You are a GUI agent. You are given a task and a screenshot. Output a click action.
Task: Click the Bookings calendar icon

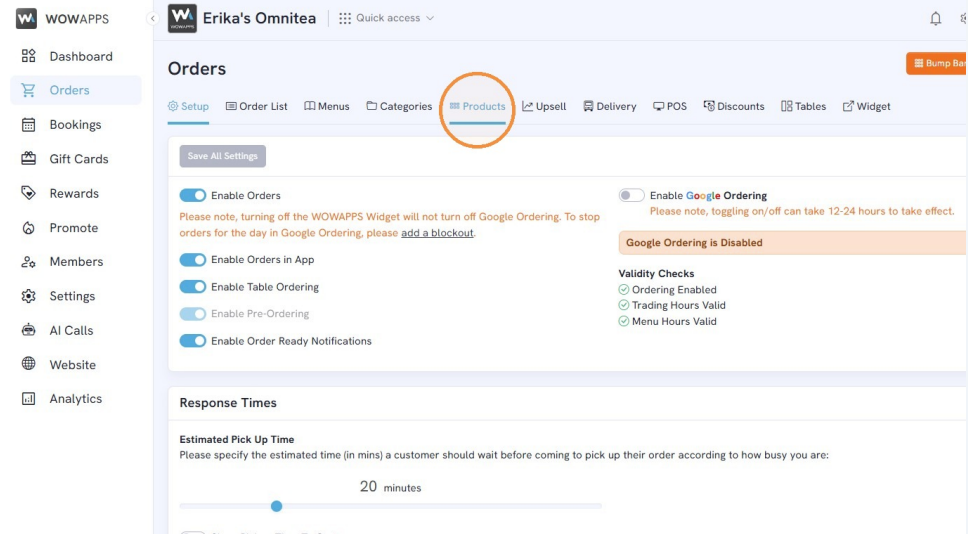pyautogui.click(x=28, y=125)
